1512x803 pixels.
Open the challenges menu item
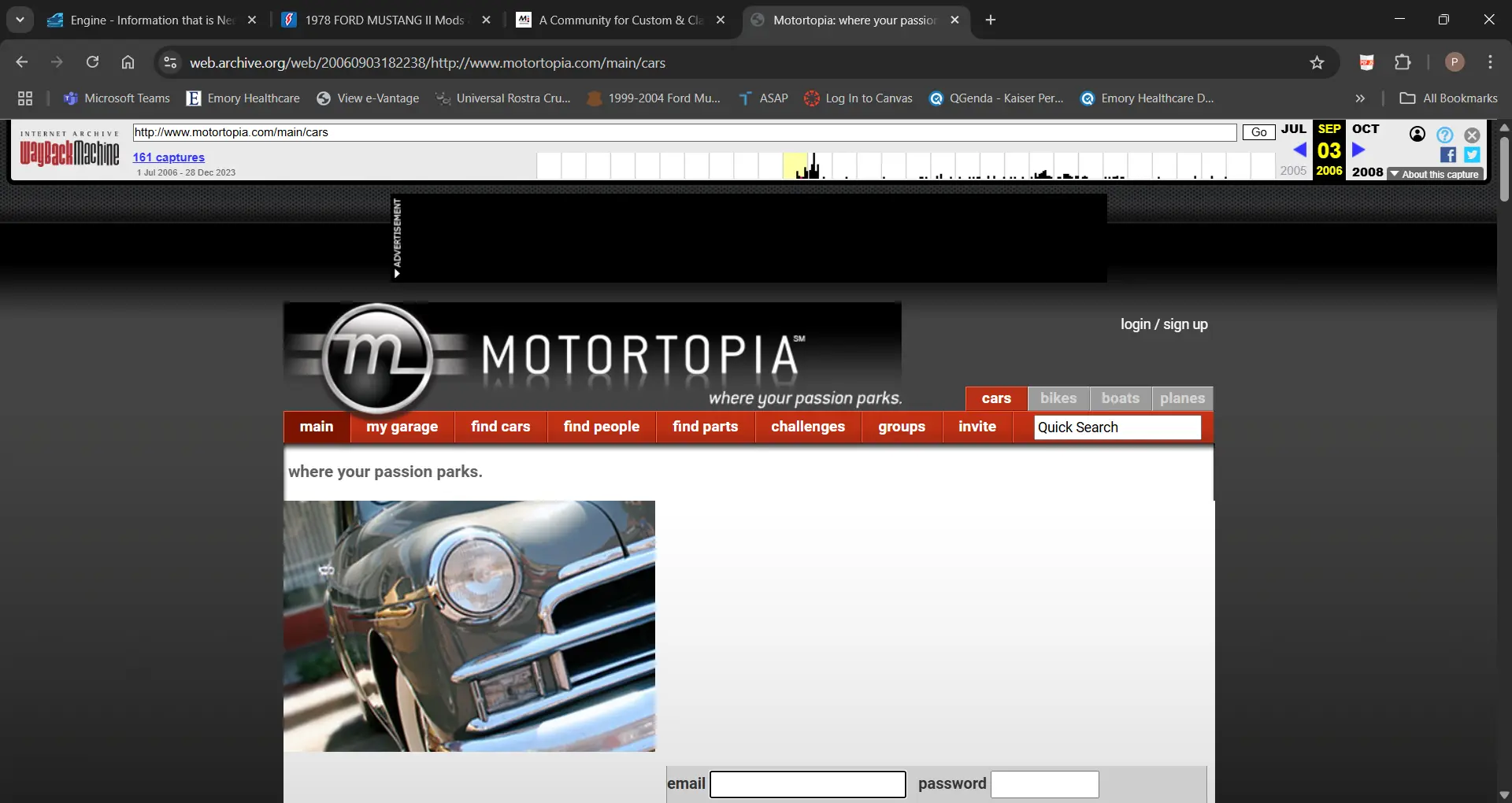[808, 427]
